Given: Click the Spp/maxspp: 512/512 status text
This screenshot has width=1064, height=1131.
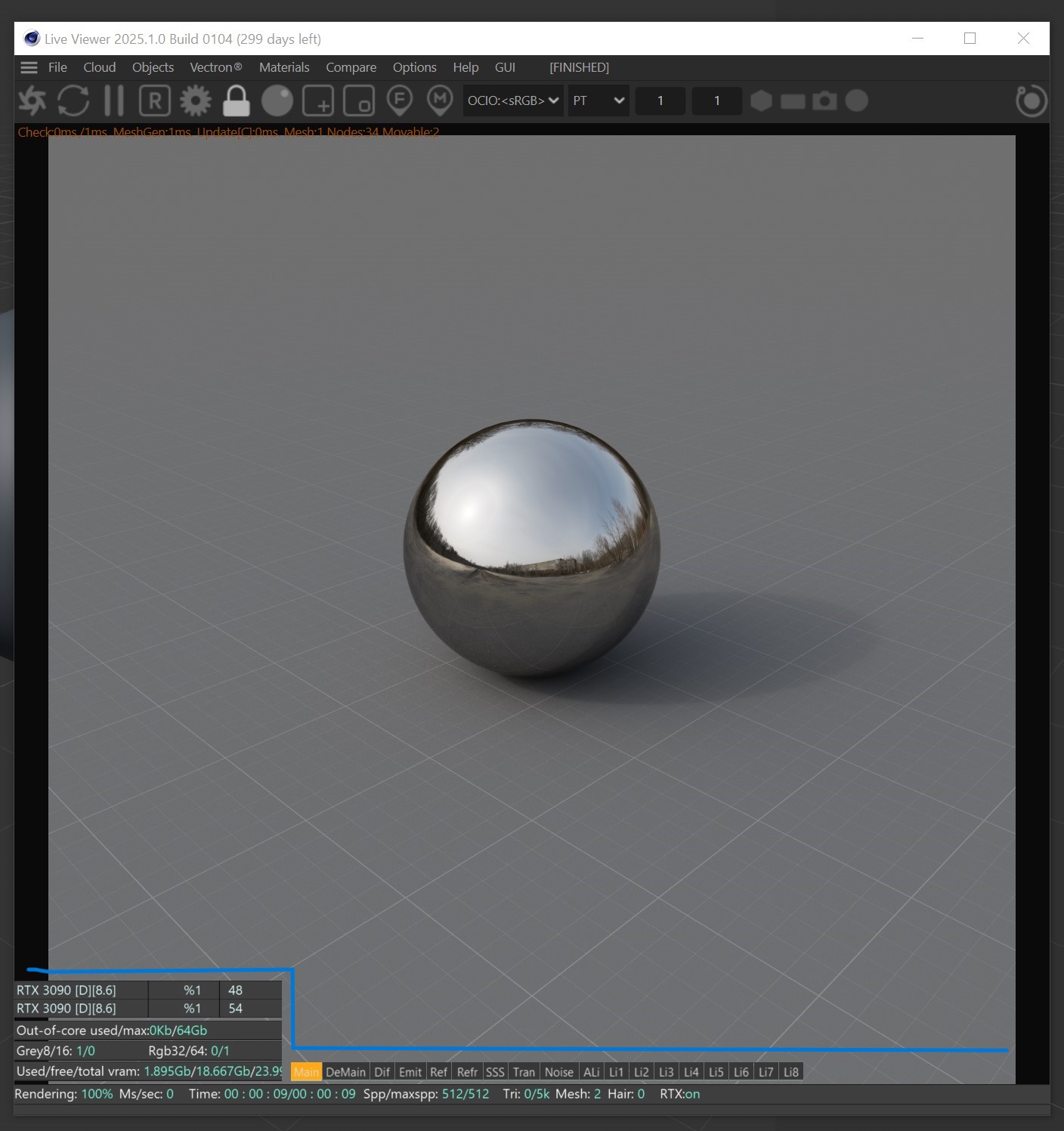Looking at the screenshot, I should pos(426,1094).
